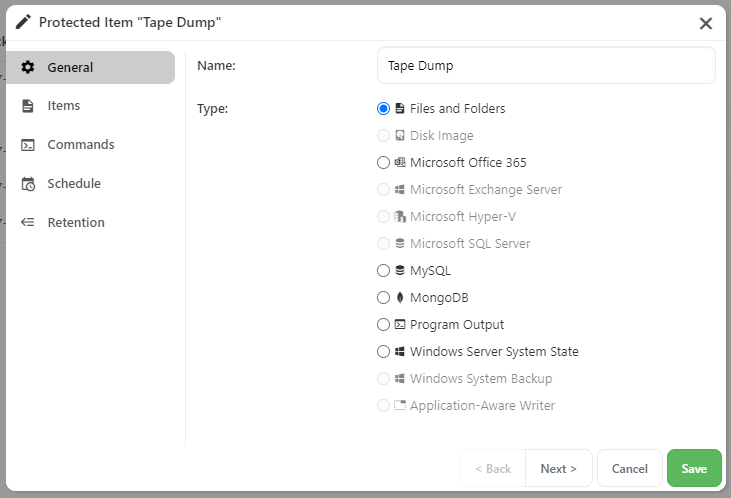Screen dimensions: 731x498
Task: Click the MongoDB leaf icon
Action: tap(400, 297)
